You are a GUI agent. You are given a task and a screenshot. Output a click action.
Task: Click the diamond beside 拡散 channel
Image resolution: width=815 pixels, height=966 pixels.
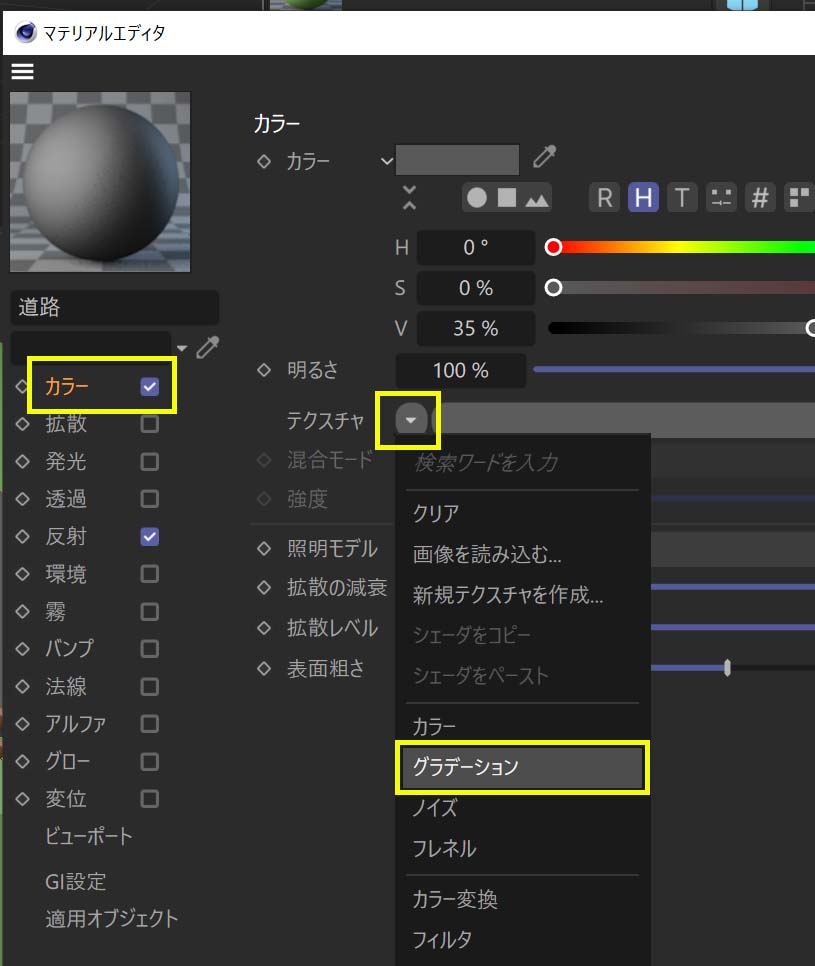click(x=22, y=424)
